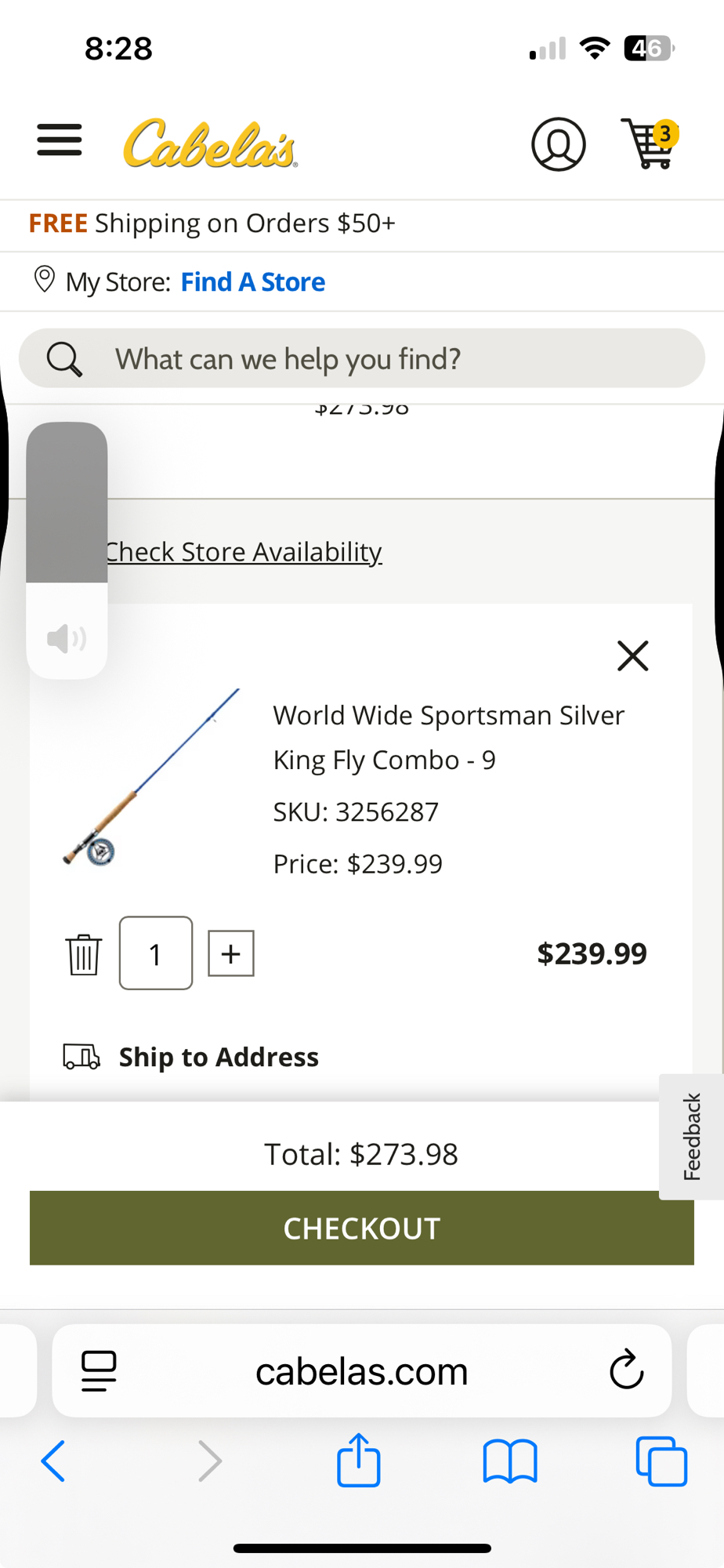Tap the search magnifying glass icon
Viewport: 724px width, 1568px height.
64,359
